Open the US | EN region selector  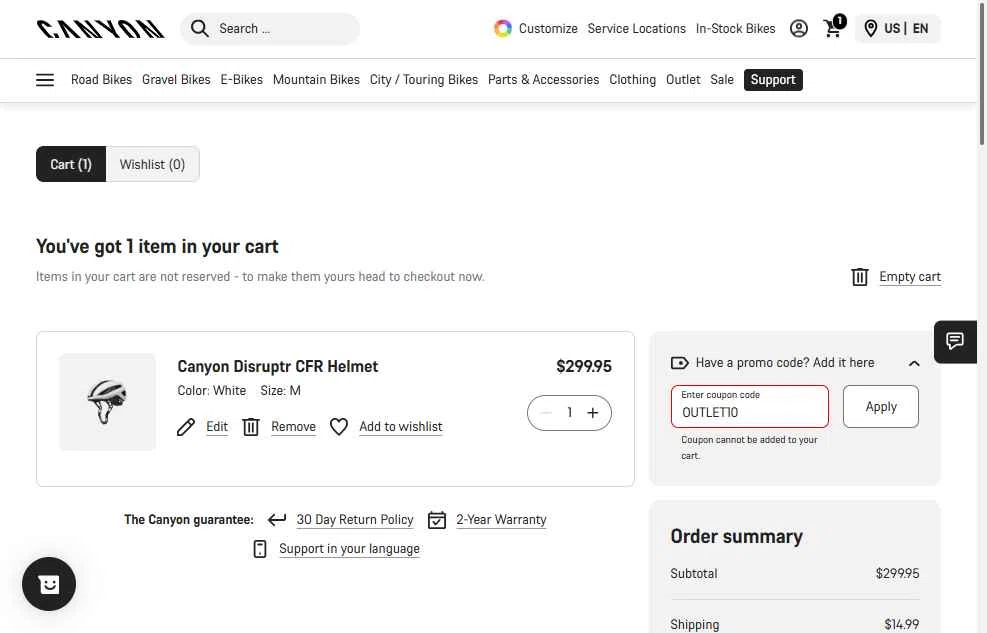coord(898,28)
